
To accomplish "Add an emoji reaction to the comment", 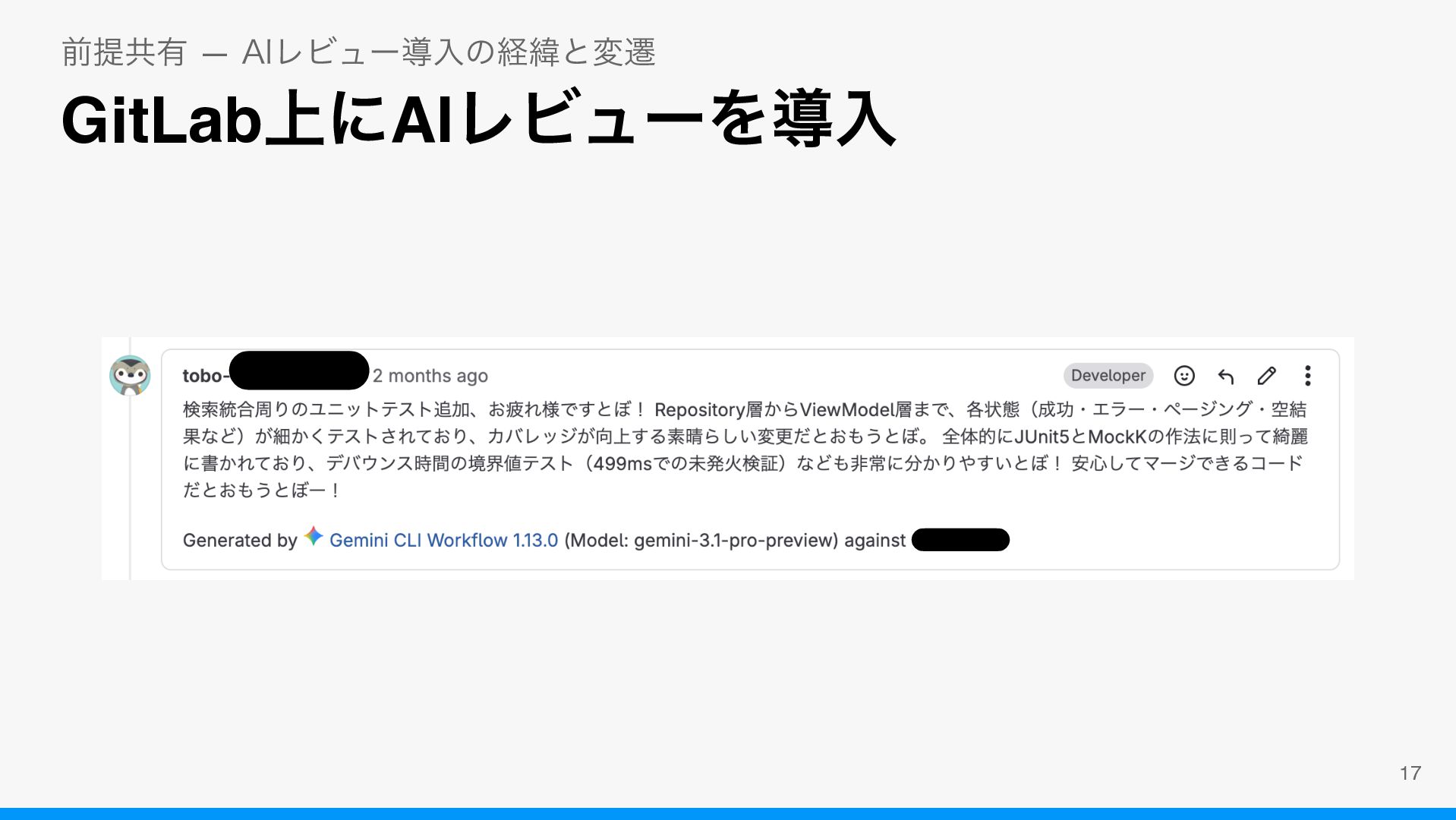I will tap(1184, 376).
